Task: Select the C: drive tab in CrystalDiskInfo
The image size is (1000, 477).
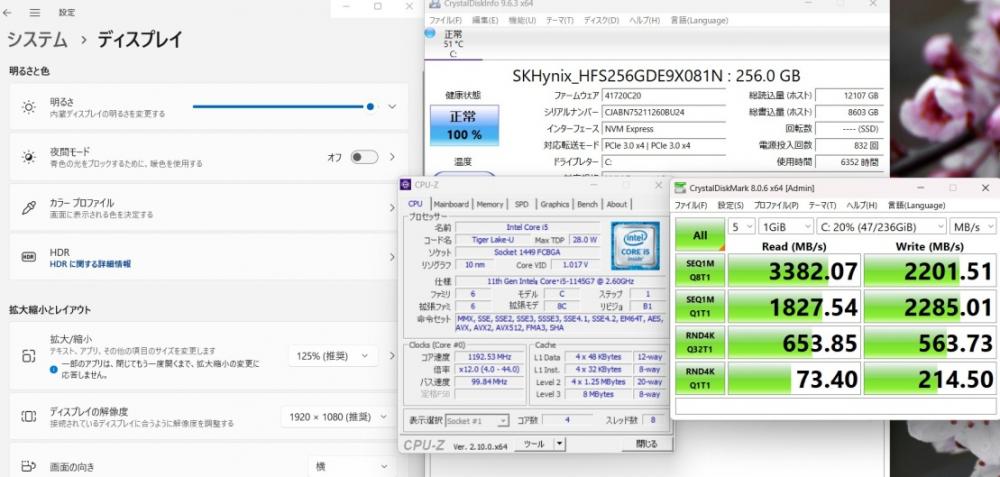Action: pyautogui.click(x=453, y=44)
